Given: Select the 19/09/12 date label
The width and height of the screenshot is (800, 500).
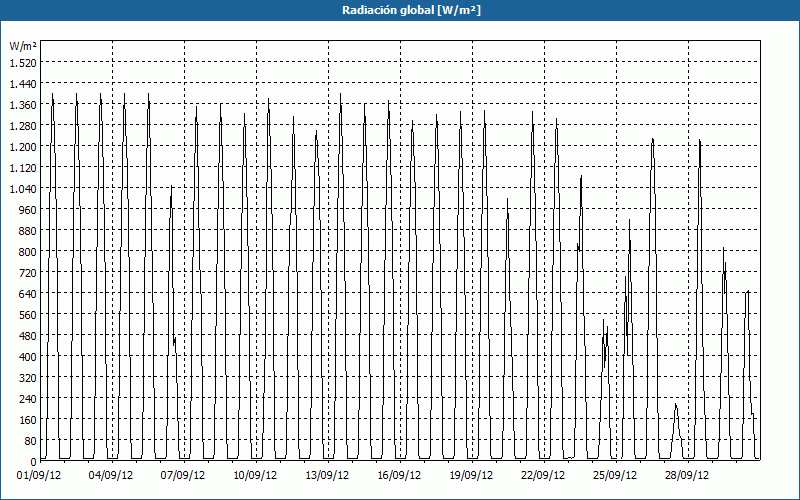Looking at the screenshot, I should pyautogui.click(x=471, y=475).
